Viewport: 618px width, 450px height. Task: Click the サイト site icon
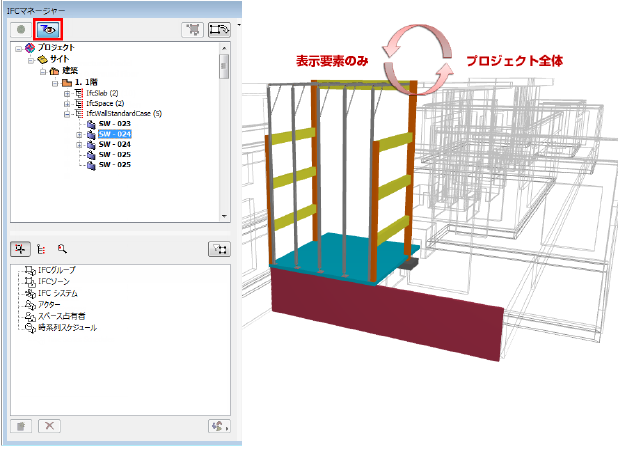pos(42,60)
